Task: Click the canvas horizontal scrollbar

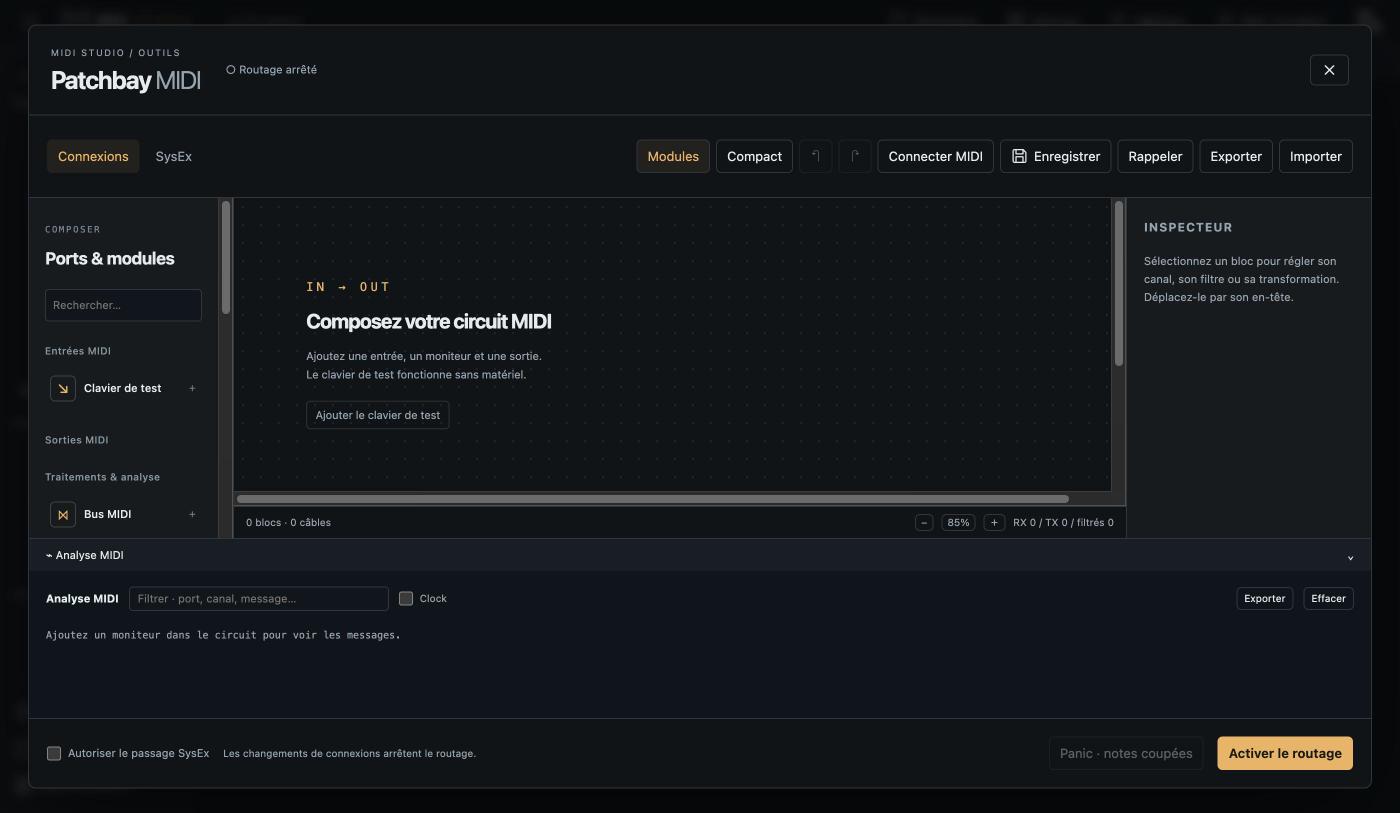Action: [653, 498]
